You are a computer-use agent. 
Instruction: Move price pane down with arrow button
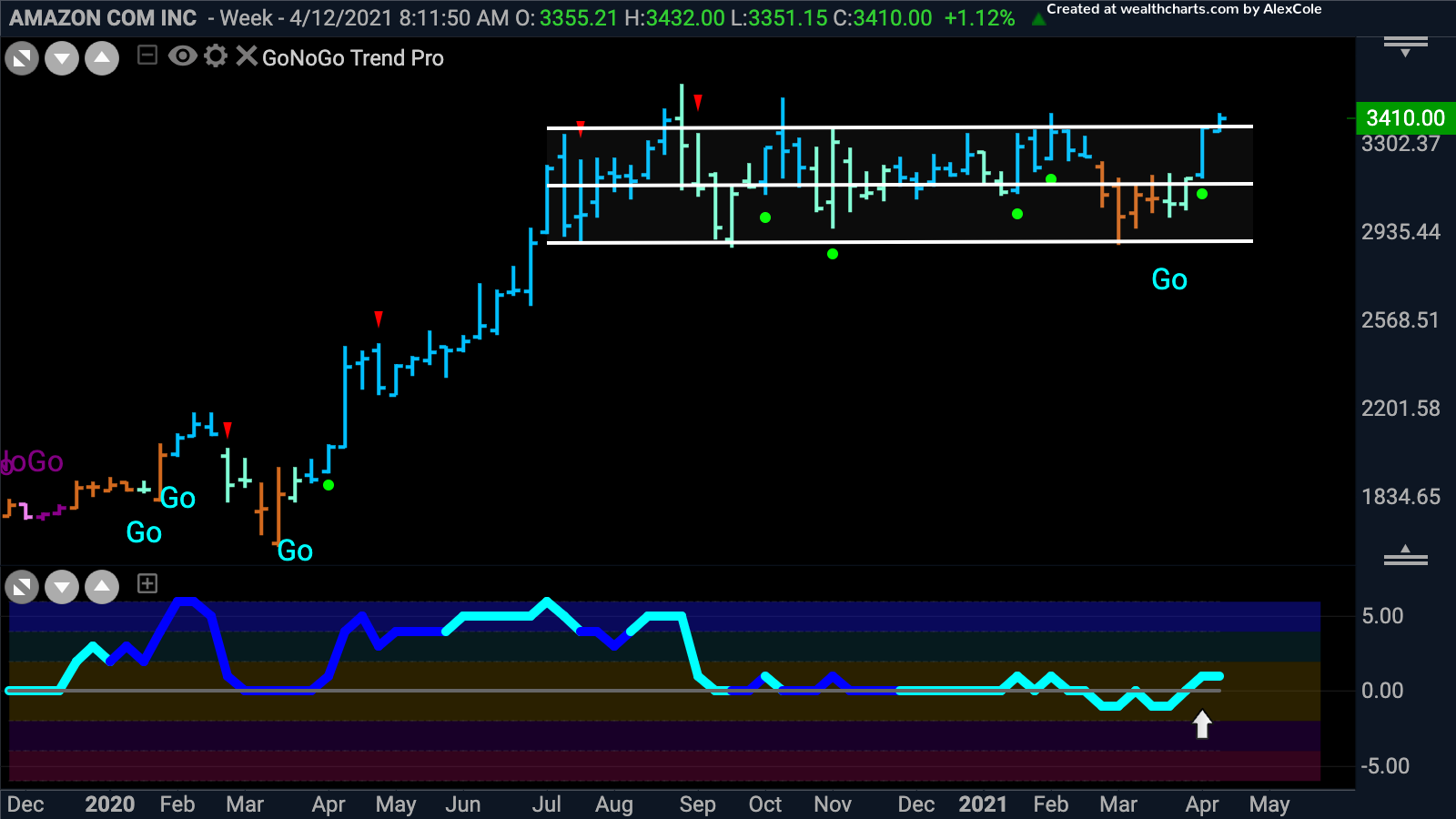click(62, 59)
